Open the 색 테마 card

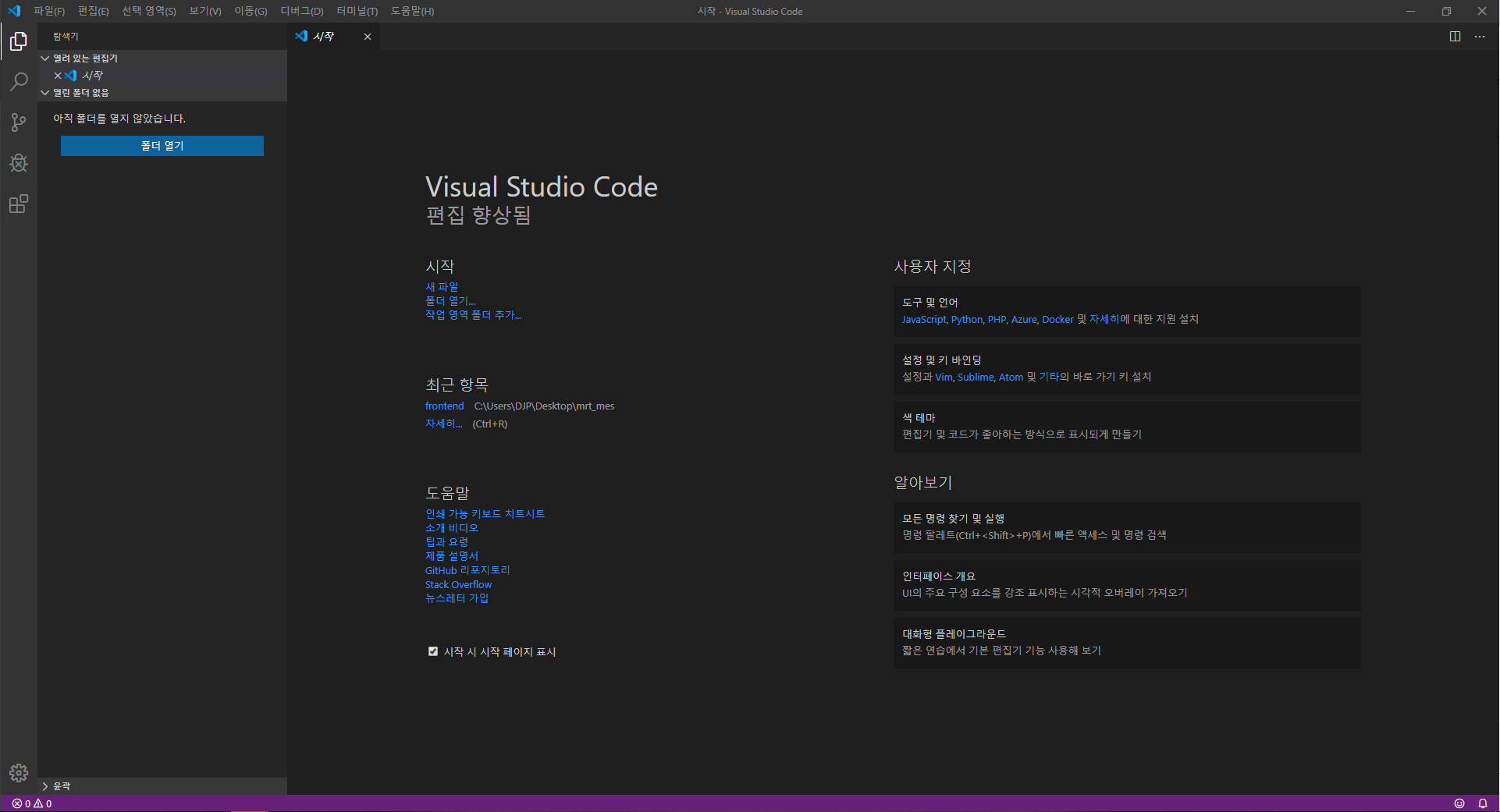click(1127, 427)
